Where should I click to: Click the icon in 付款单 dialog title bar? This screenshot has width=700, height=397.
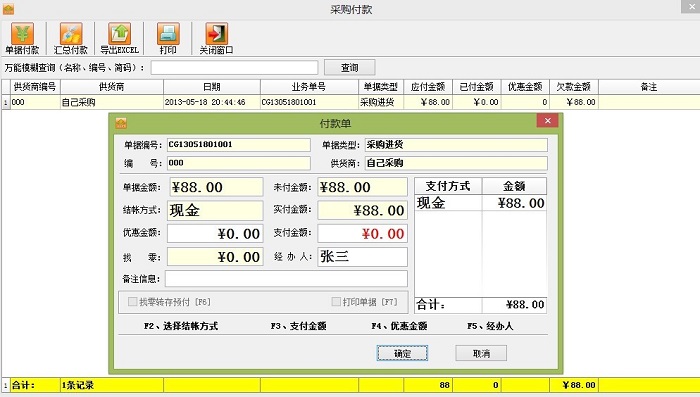[121, 123]
